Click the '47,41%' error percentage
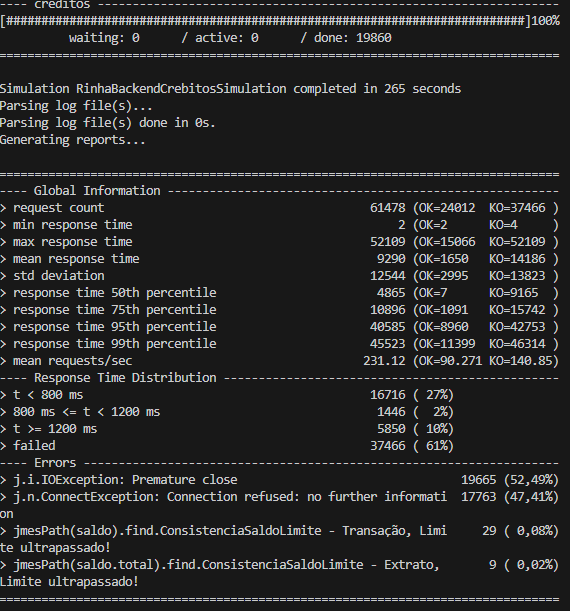This screenshot has width=570, height=611. (x=531, y=497)
